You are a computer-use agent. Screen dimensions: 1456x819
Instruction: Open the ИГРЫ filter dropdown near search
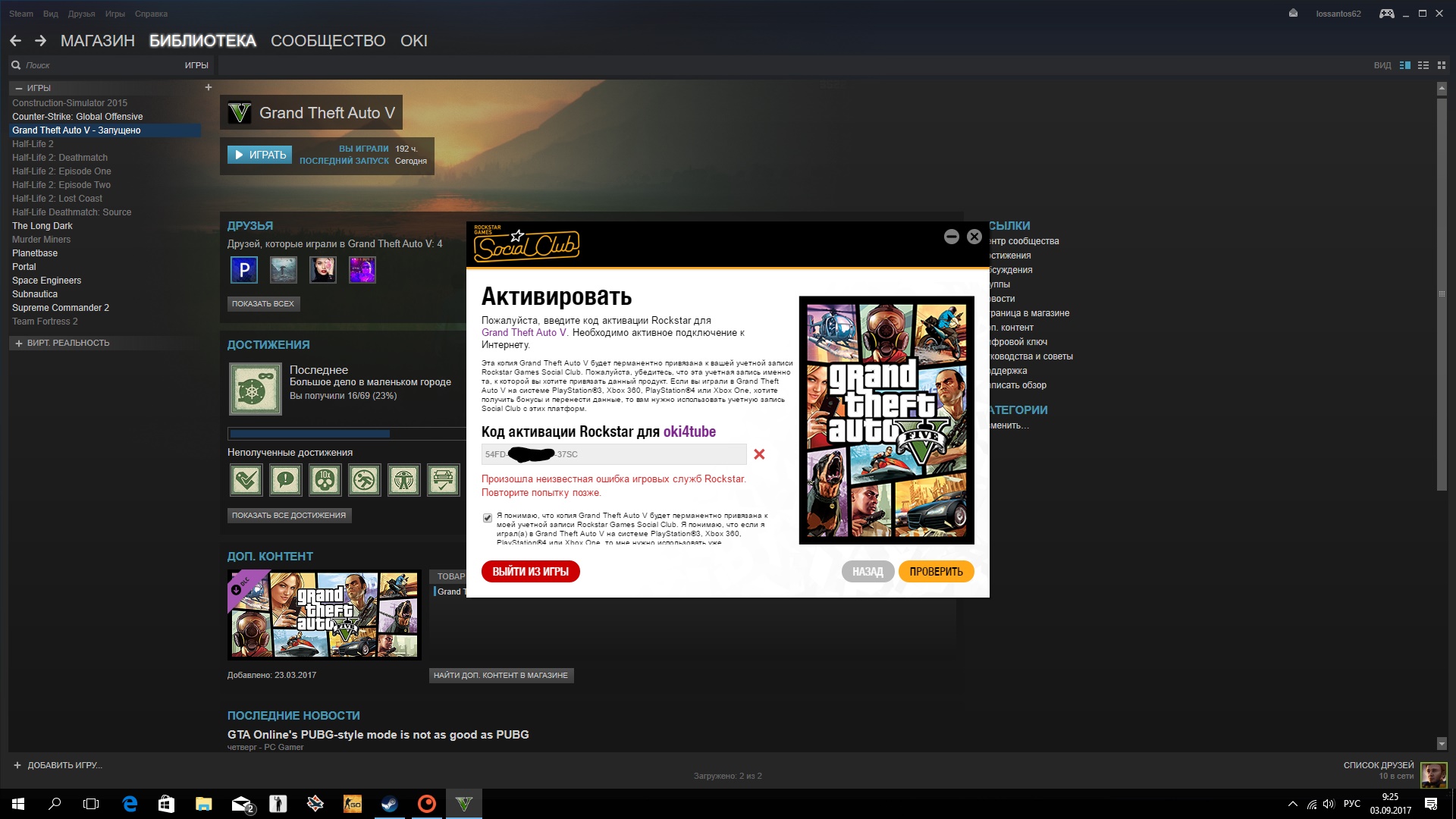196,65
